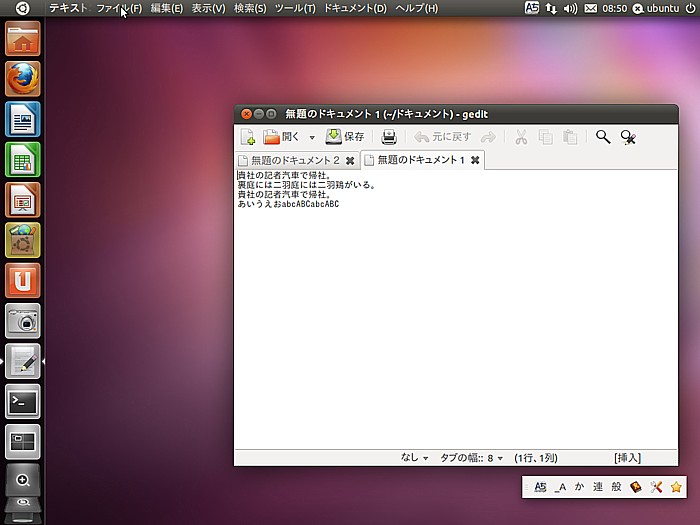The width and height of the screenshot is (700, 525).
Task: Launch LibreOffice Impress from launcher
Action: (23, 200)
